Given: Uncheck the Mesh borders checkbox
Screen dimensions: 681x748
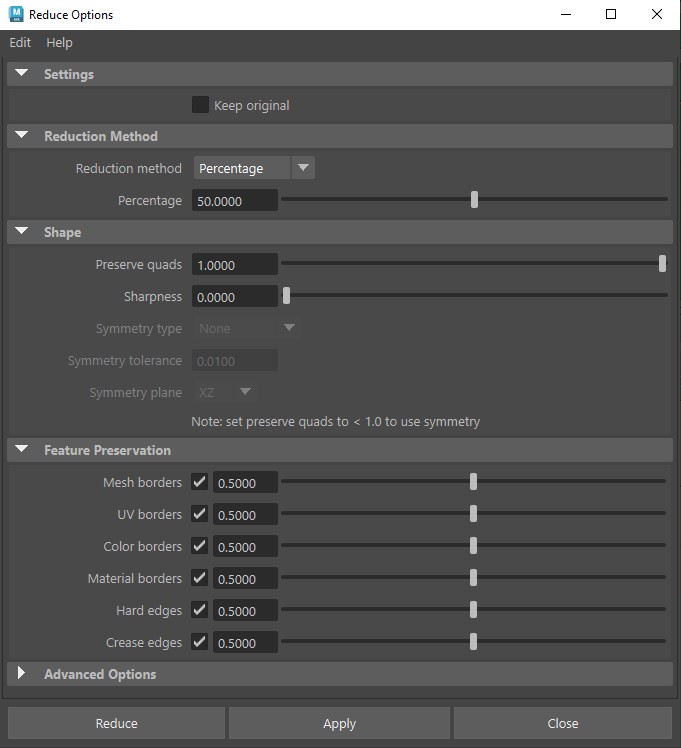Looking at the screenshot, I should coord(200,482).
